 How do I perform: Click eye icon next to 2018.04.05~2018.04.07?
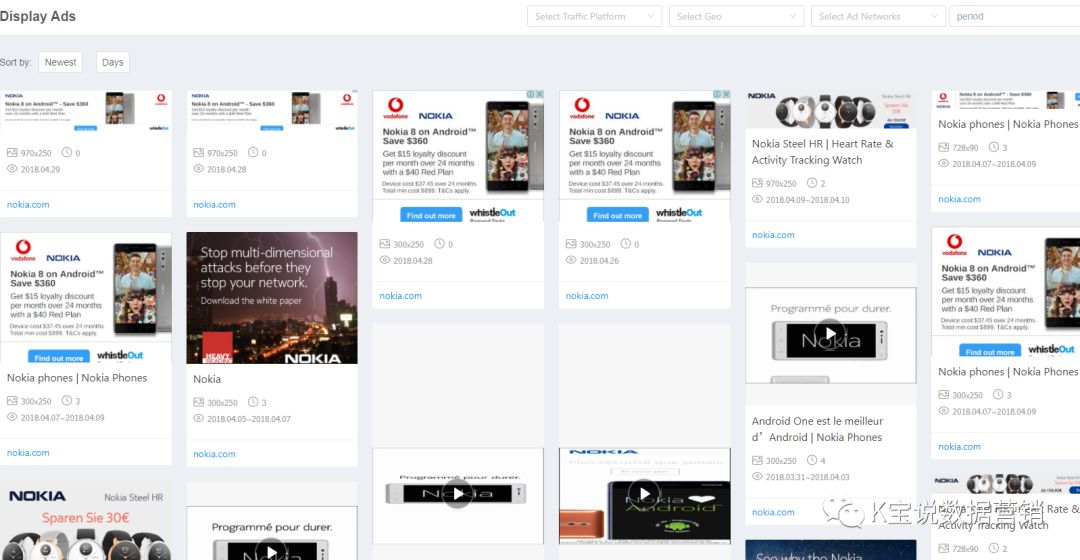tap(198, 418)
